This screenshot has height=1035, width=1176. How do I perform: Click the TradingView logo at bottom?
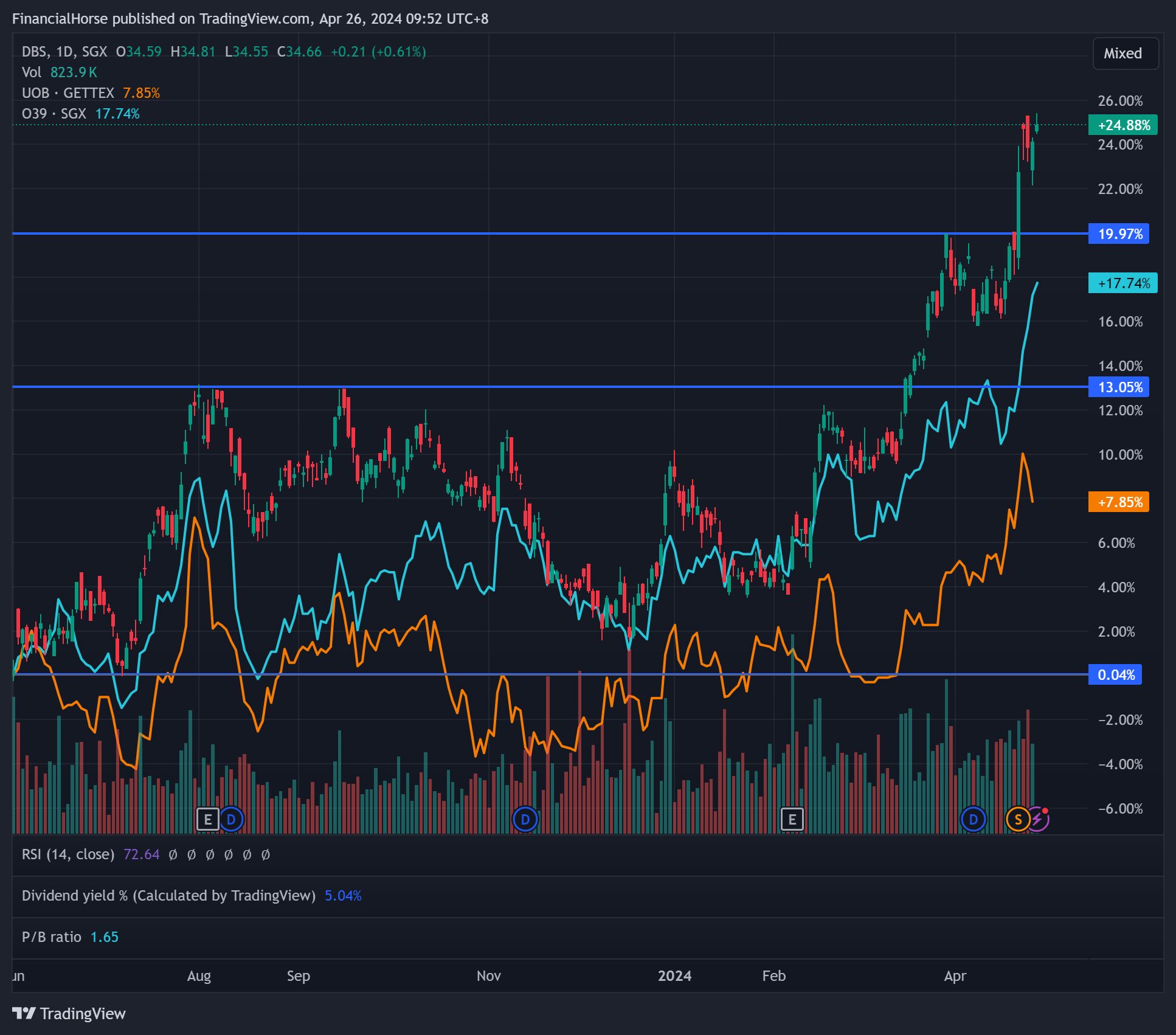pyautogui.click(x=69, y=1014)
